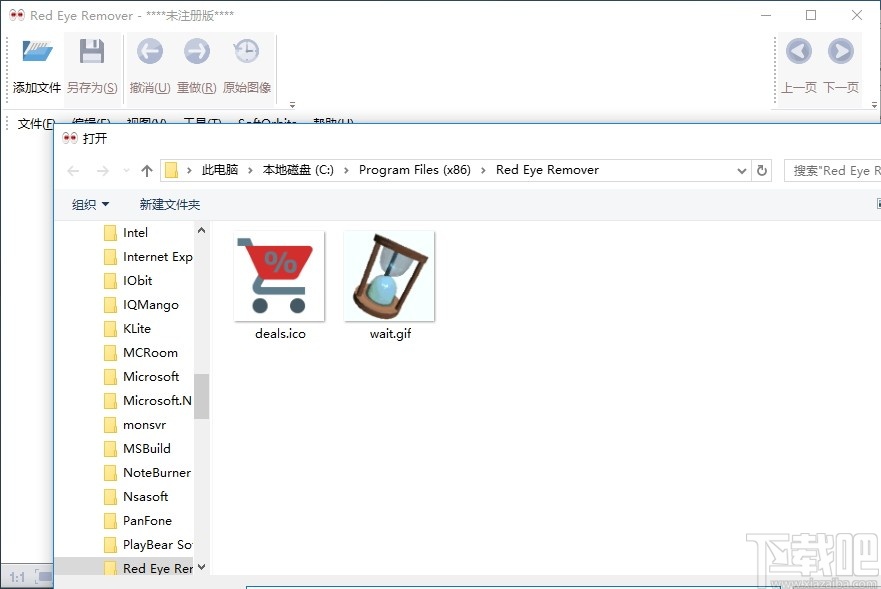Viewport: 881px width, 589px height.
Task: Click the Original Image (原始图像) clock icon
Action: point(247,52)
